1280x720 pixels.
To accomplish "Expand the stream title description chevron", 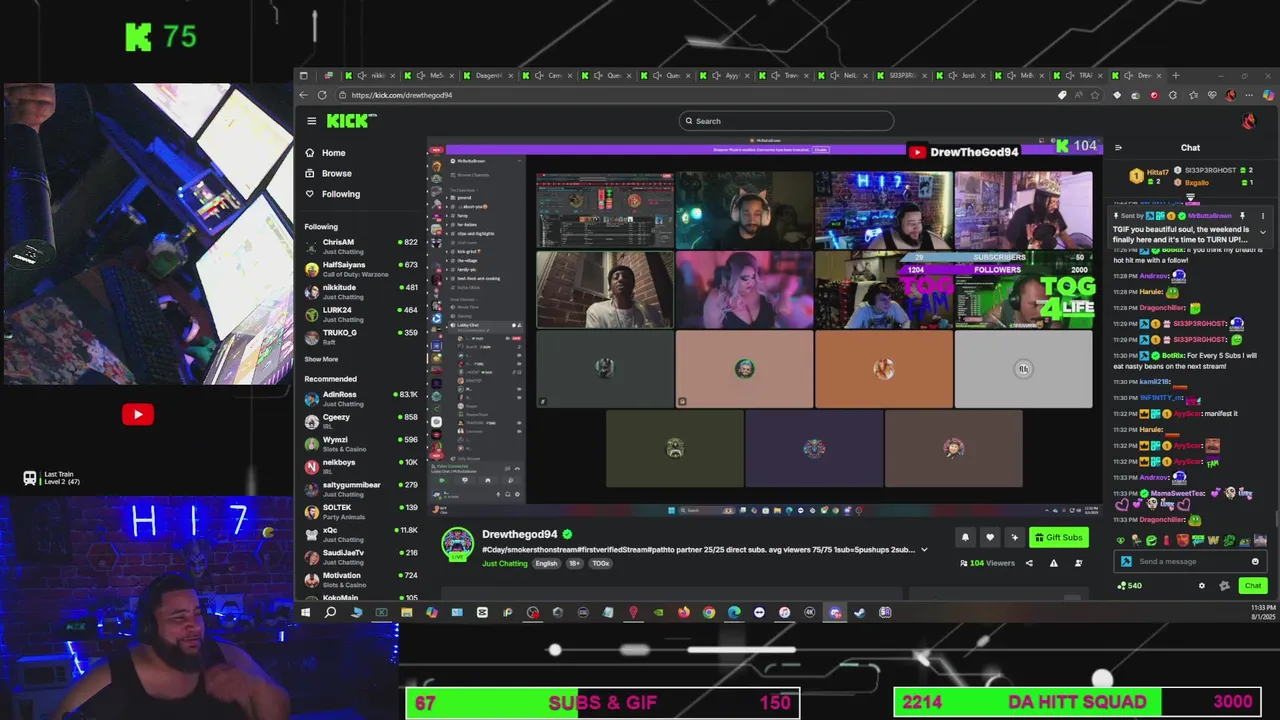I will tap(924, 549).
